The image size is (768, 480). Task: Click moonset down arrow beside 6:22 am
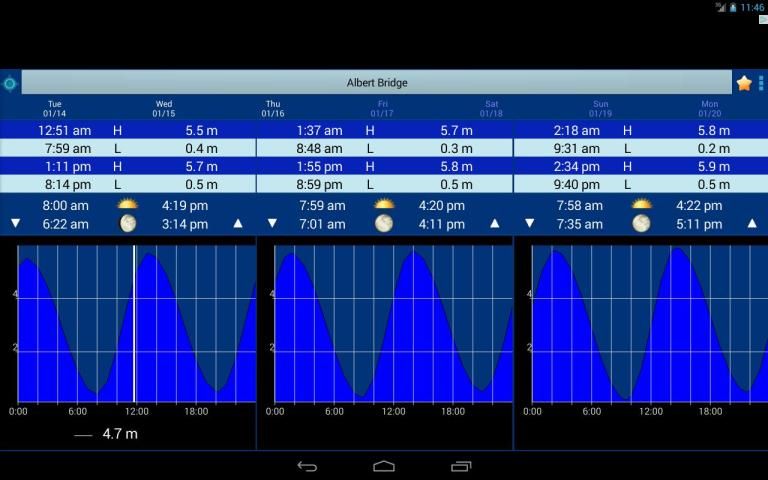tap(15, 224)
